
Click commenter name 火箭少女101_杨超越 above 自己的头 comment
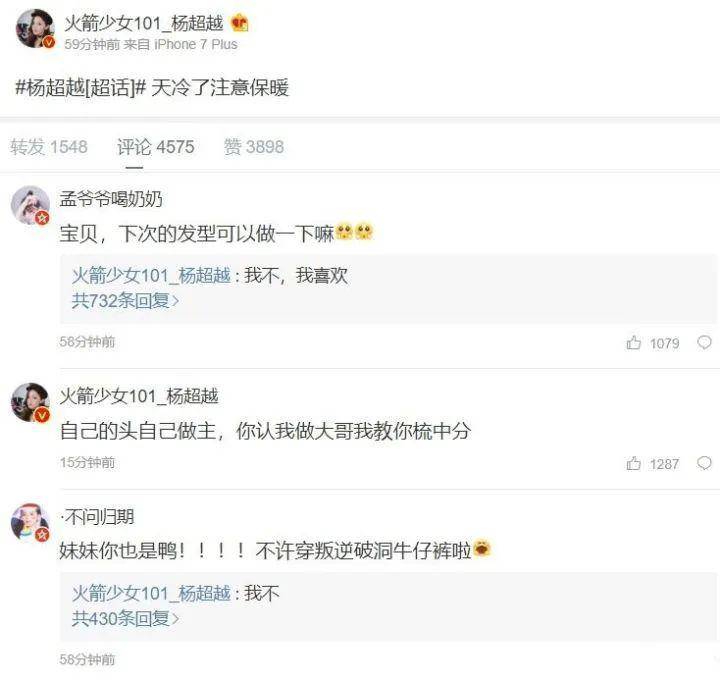139,396
